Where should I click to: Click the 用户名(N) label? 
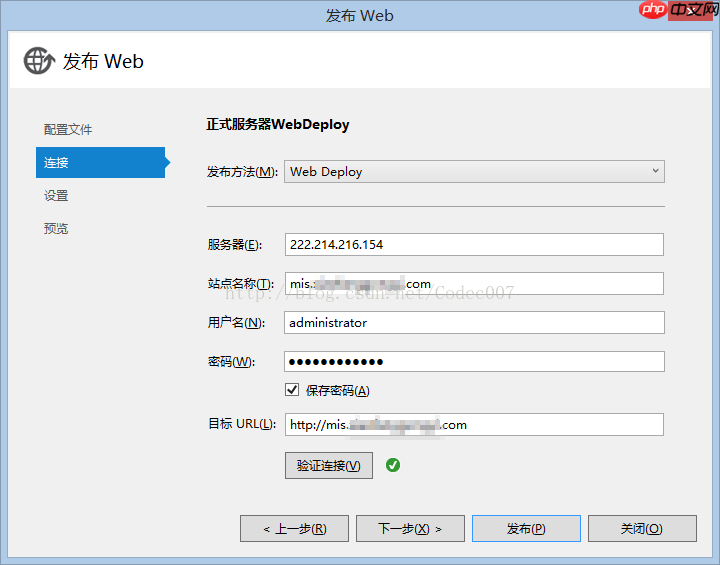(x=236, y=322)
